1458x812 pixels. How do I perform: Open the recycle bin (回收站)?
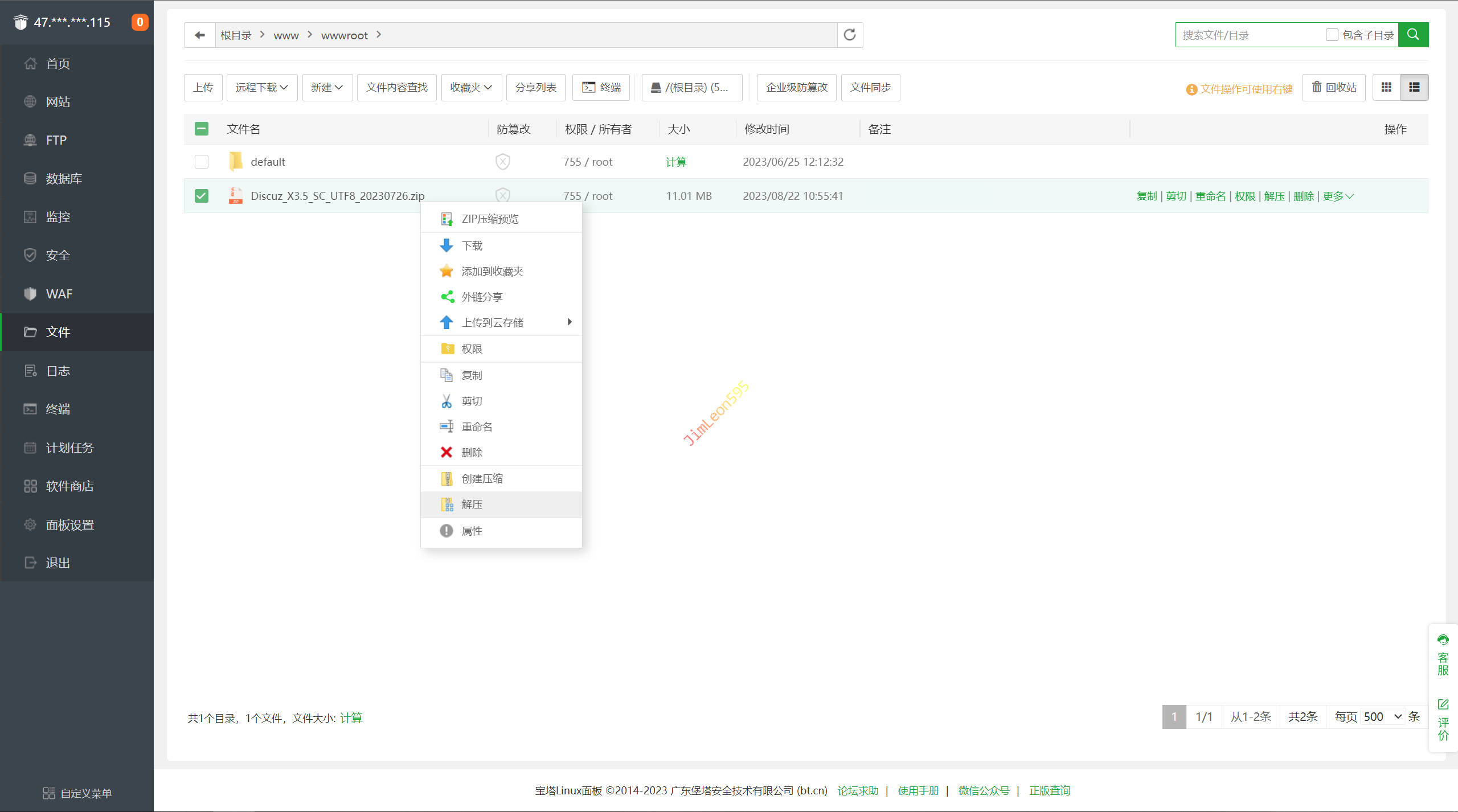1334,87
